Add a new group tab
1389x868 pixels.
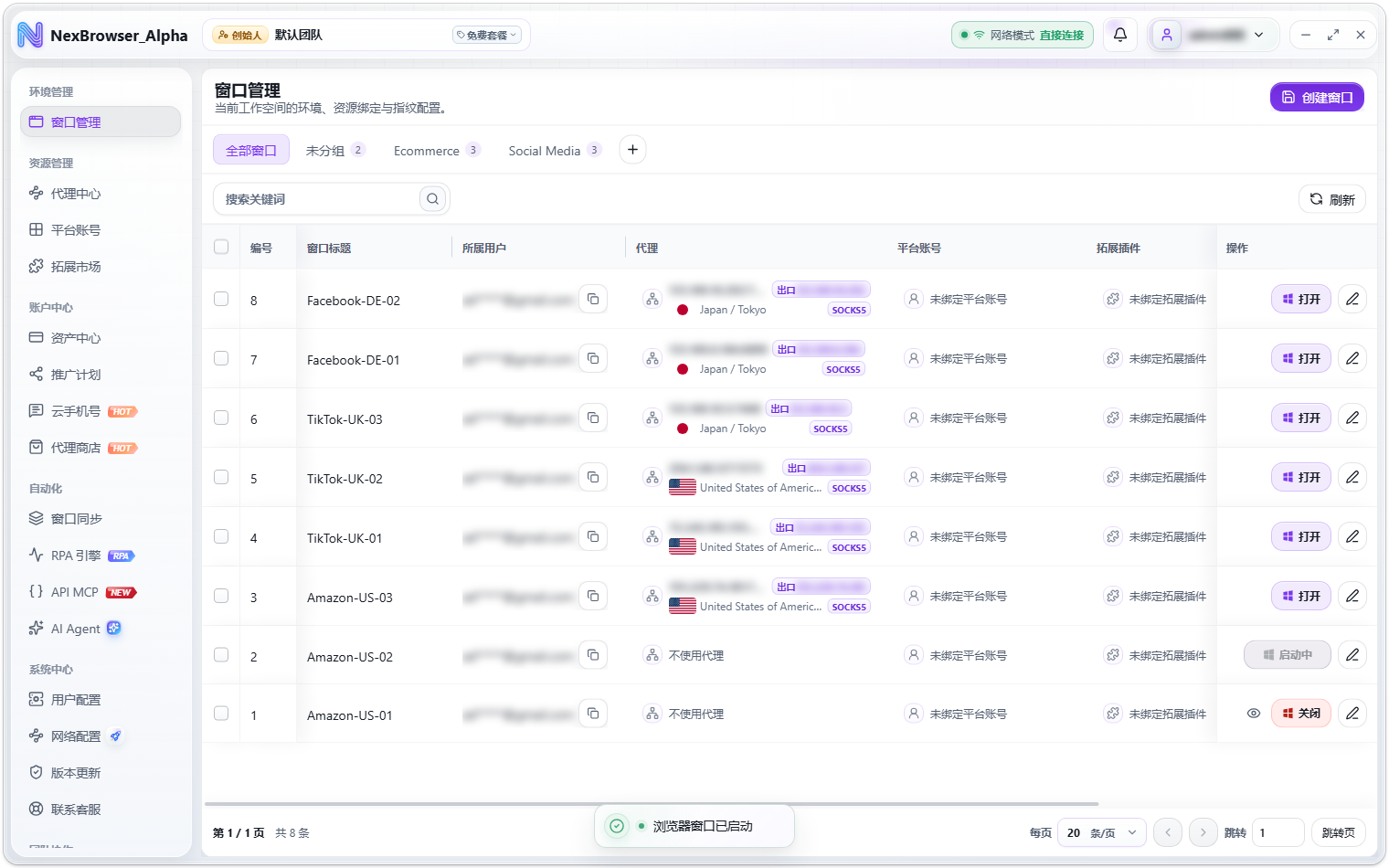coord(632,149)
